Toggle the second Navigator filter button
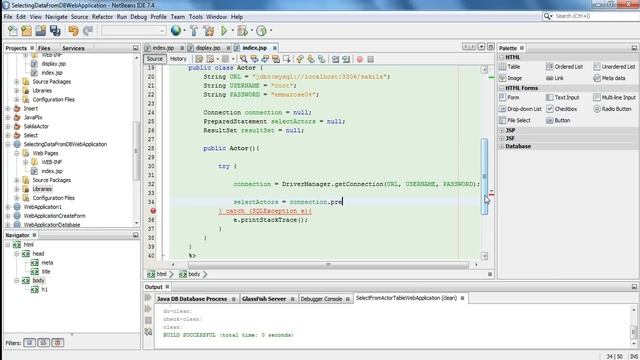The width and height of the screenshot is (640, 360). [44, 343]
